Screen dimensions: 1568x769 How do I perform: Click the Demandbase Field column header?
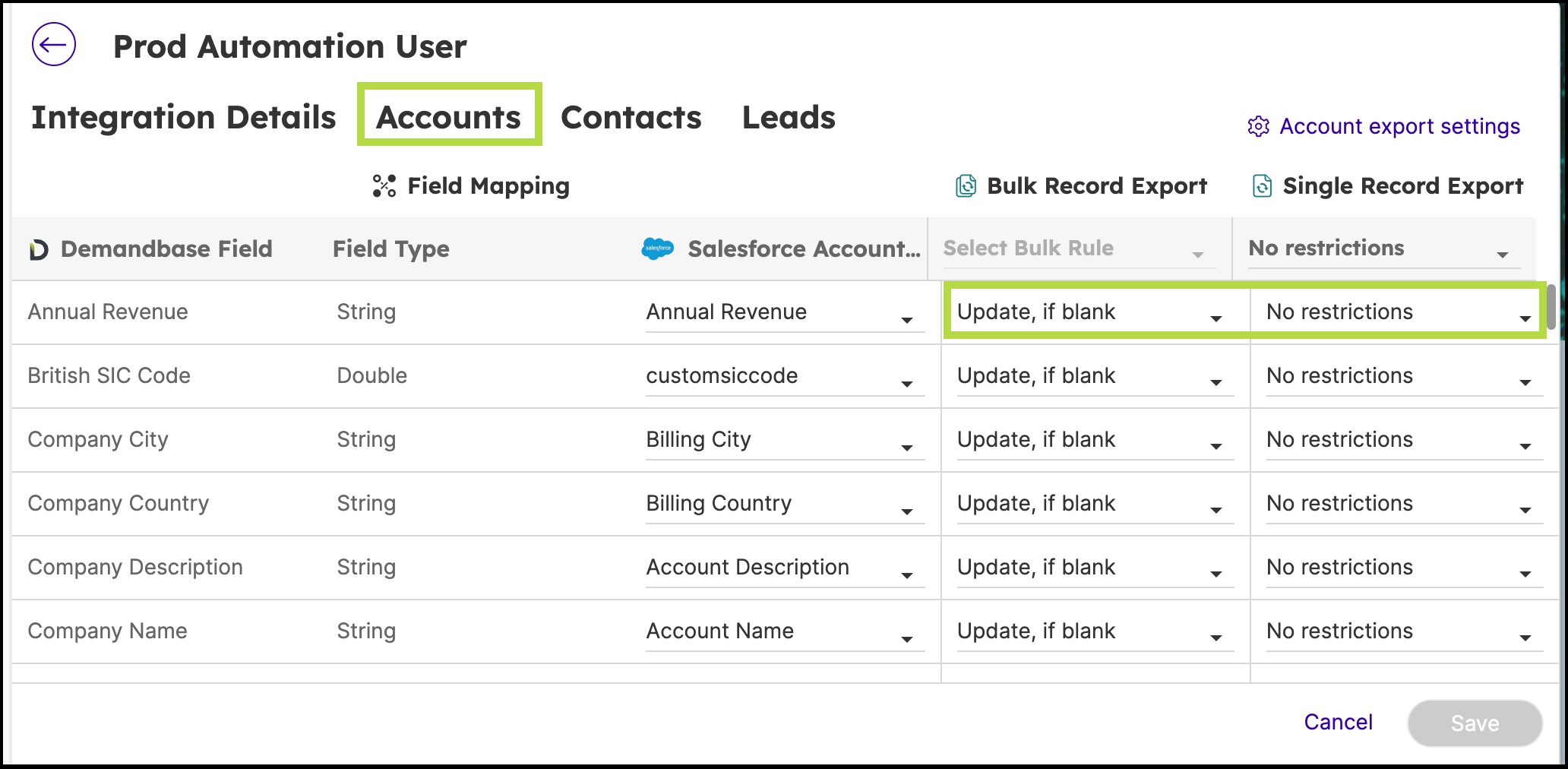tap(166, 249)
